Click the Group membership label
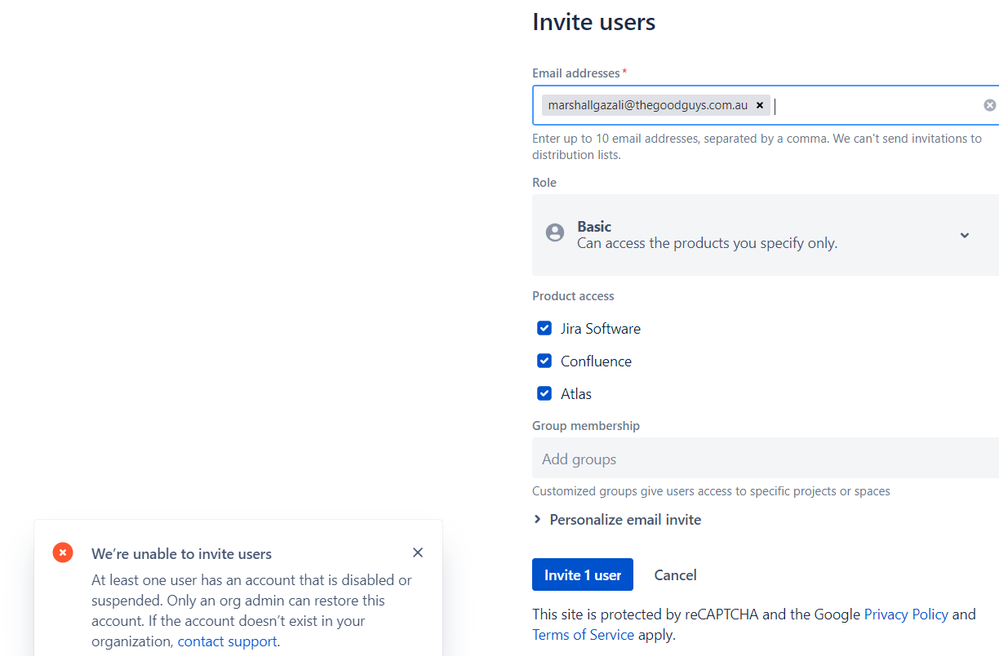 click(586, 426)
